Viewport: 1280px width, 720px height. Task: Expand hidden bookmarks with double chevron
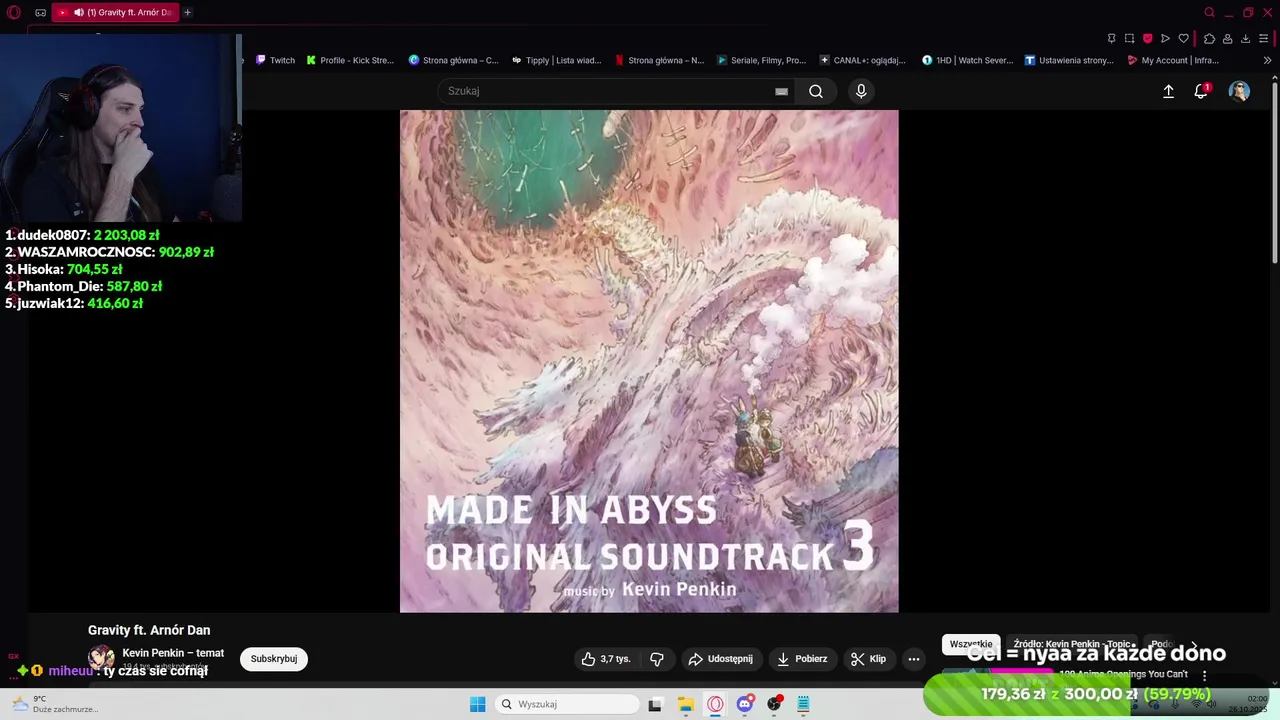click(x=1267, y=60)
